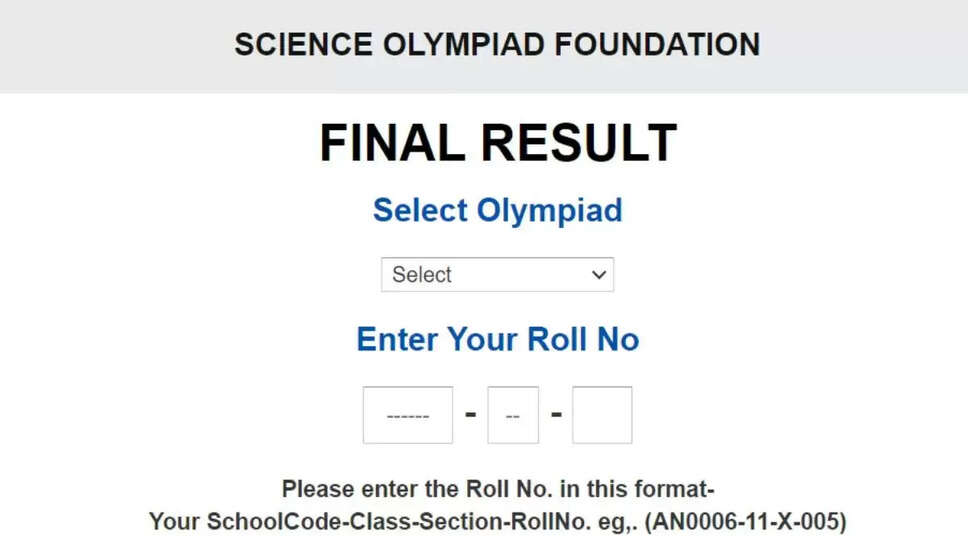This screenshot has height=550, width=968.
Task: Focus the empty third roll number box
Action: pos(602,415)
